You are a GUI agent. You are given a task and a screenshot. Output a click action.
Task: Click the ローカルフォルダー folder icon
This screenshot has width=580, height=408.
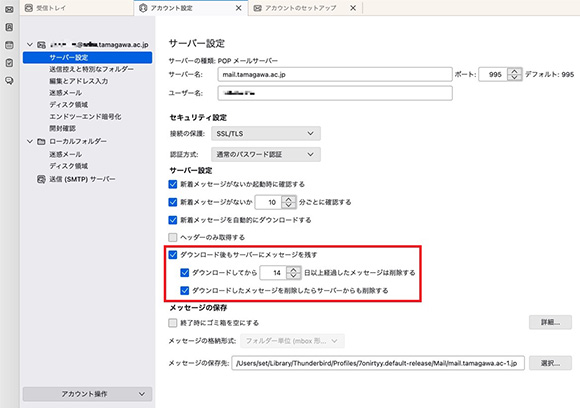click(41, 141)
